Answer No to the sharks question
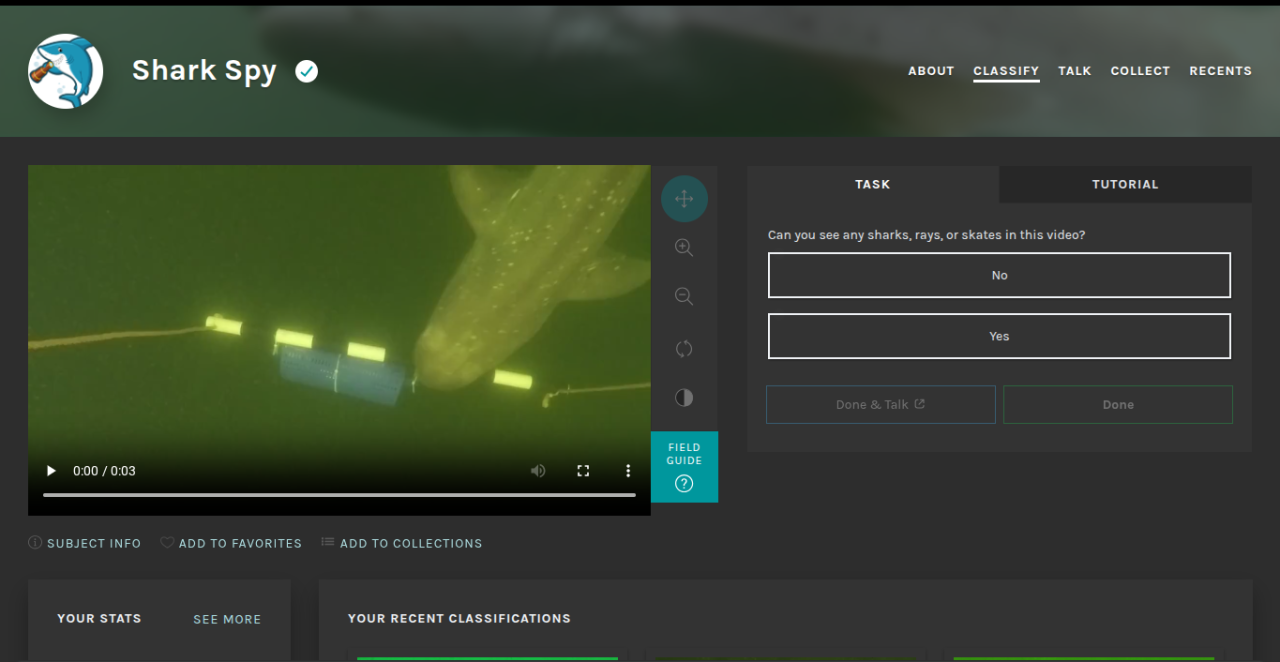This screenshot has height=662, width=1280. click(999, 275)
